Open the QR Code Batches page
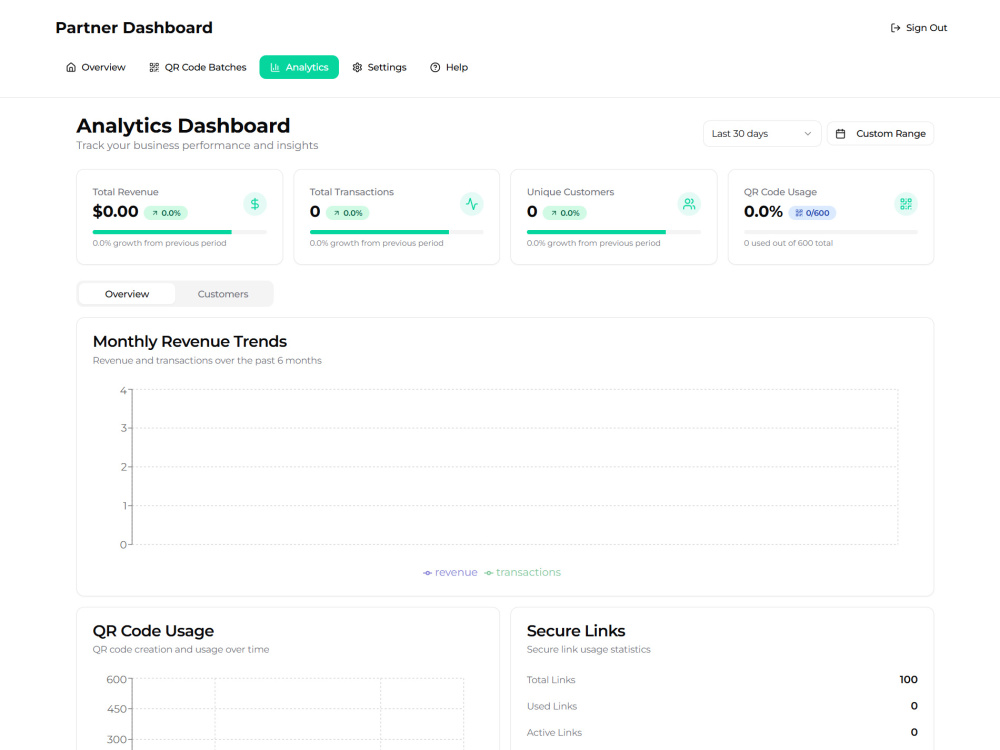 click(198, 68)
